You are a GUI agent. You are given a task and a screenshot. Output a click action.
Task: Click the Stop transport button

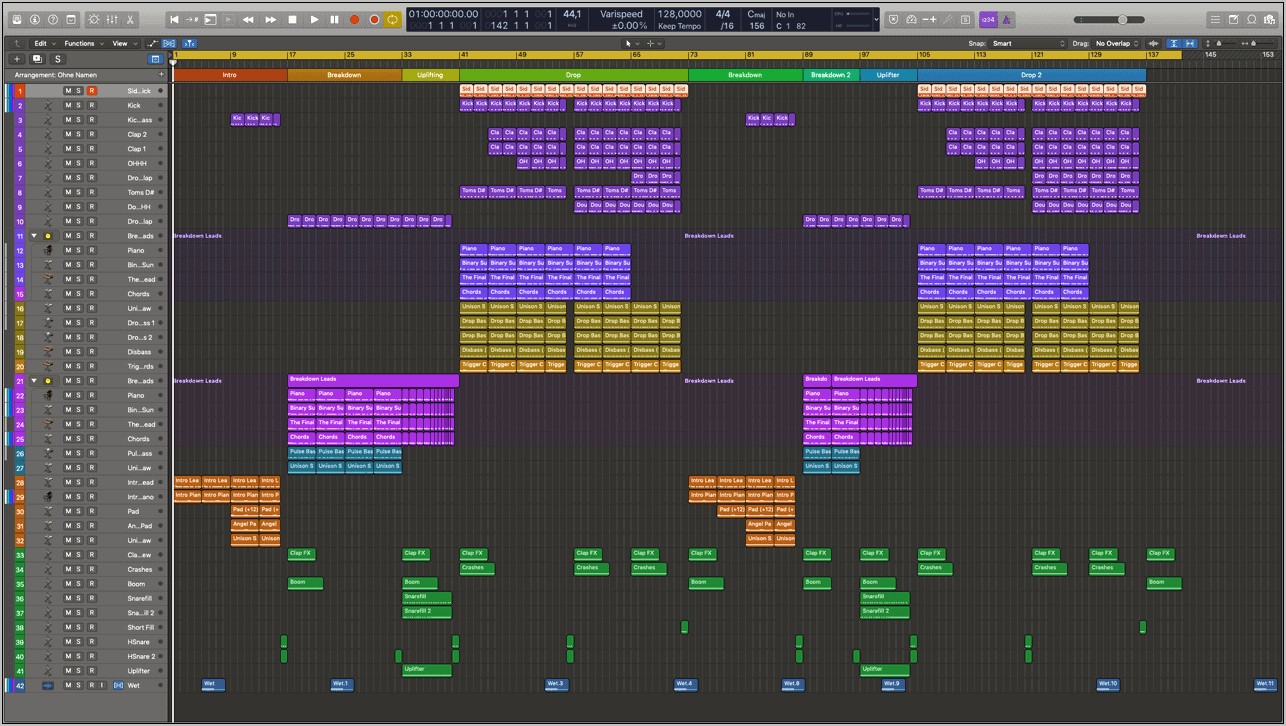(292, 19)
